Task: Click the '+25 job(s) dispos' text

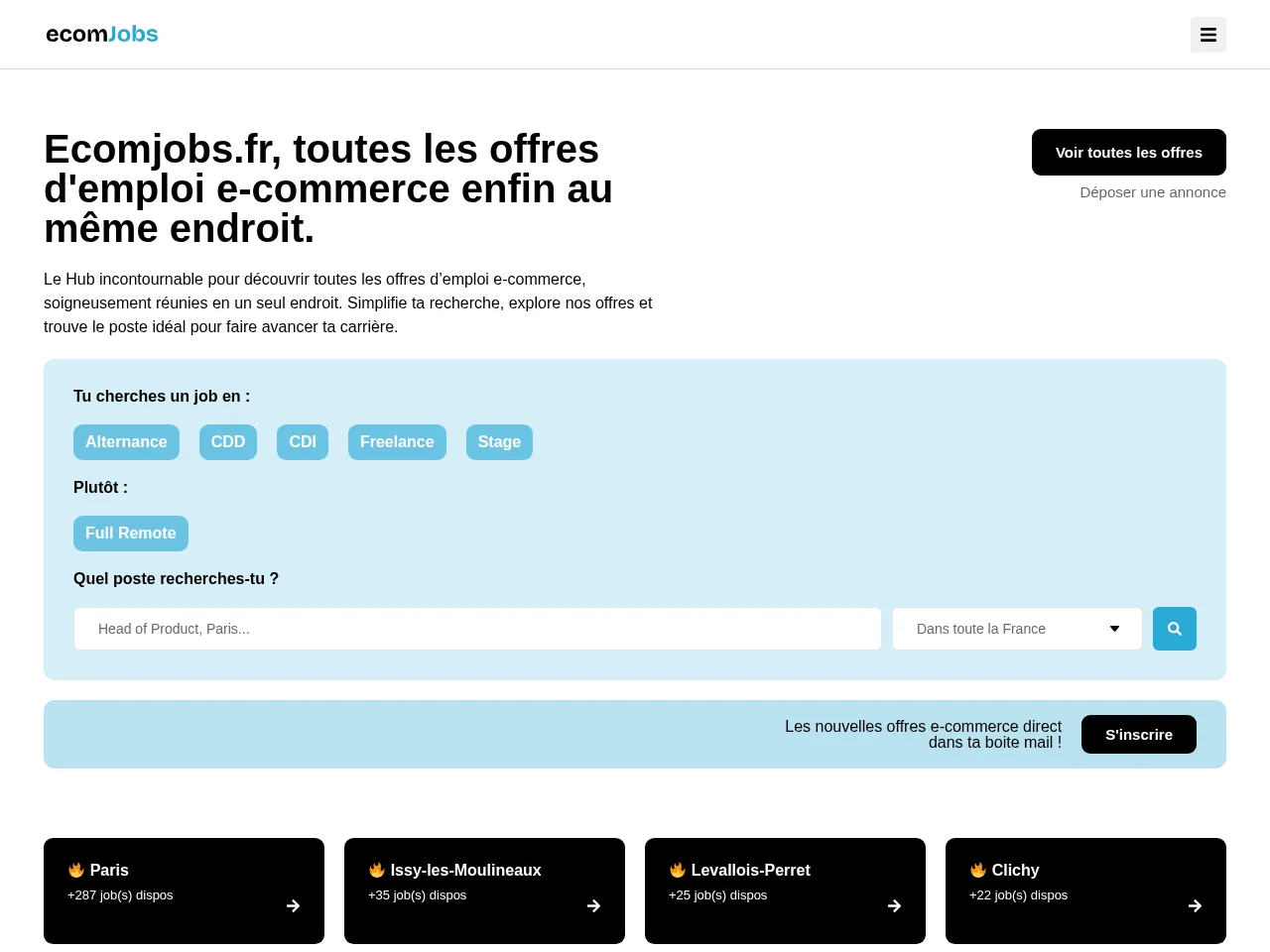Action: (x=717, y=895)
